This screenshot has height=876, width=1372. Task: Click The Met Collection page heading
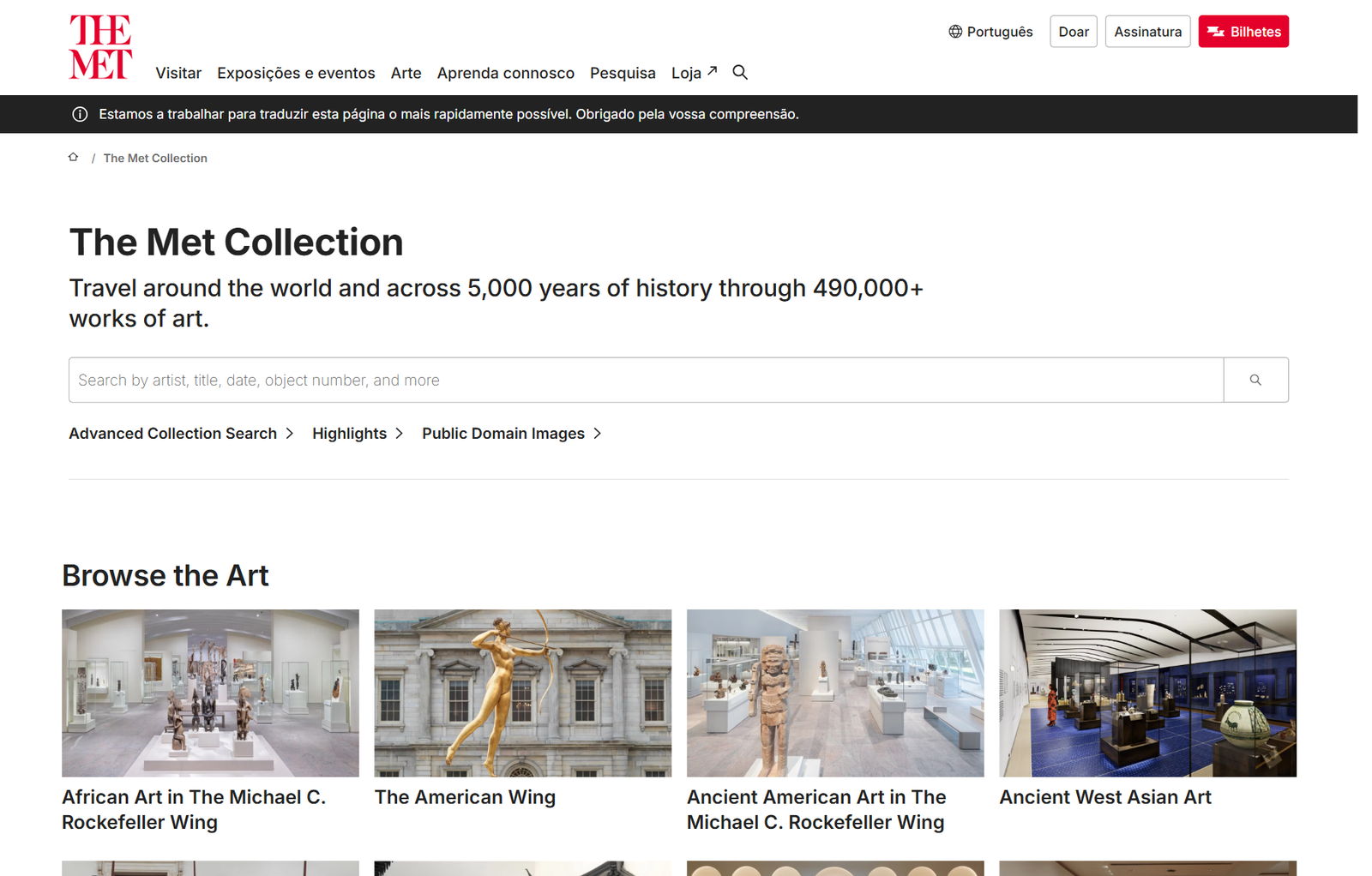pos(236,243)
